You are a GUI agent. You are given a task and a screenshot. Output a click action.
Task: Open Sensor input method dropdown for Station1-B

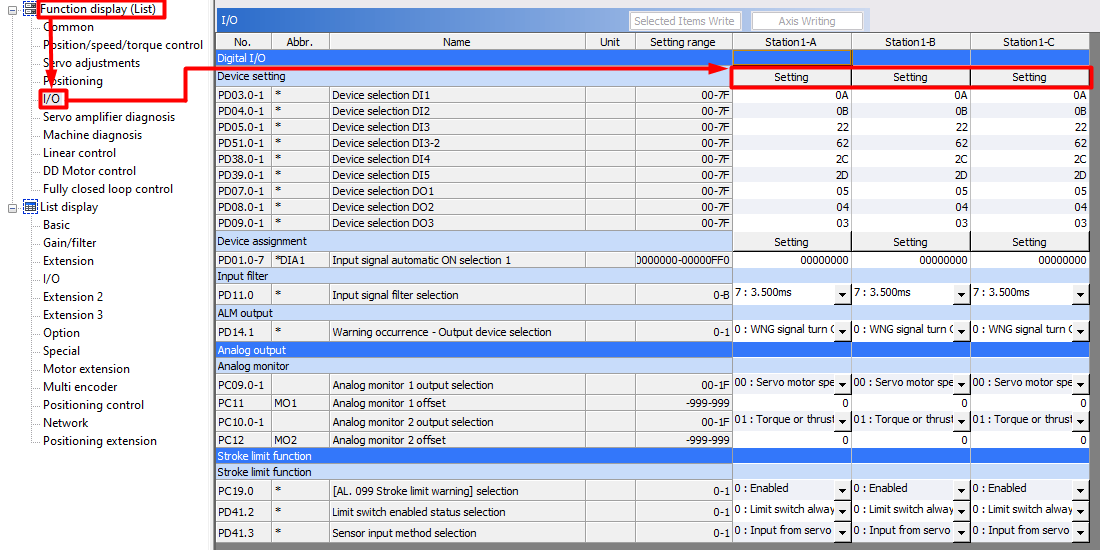(x=961, y=532)
